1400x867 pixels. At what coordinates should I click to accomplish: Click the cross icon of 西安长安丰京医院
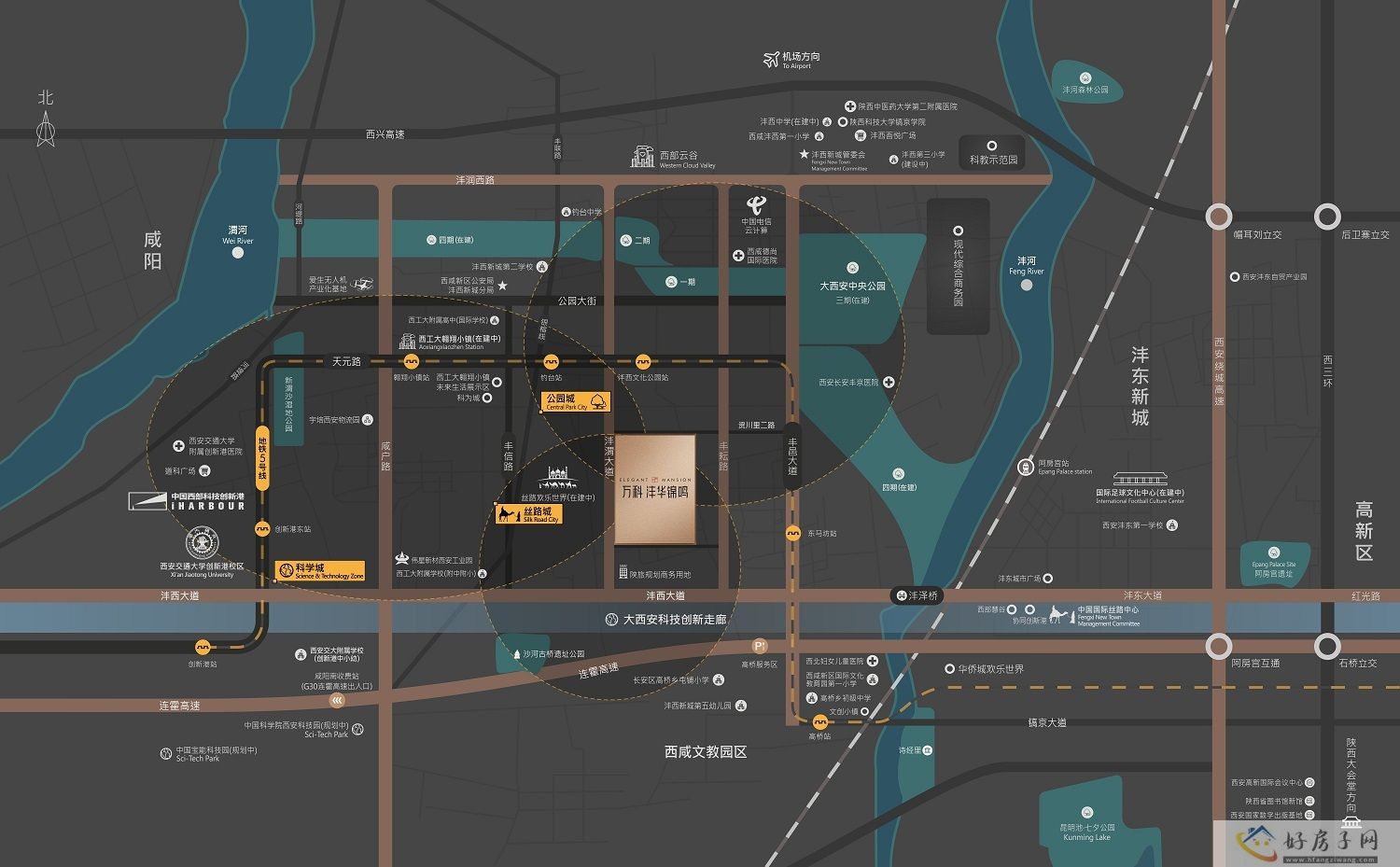tap(889, 382)
